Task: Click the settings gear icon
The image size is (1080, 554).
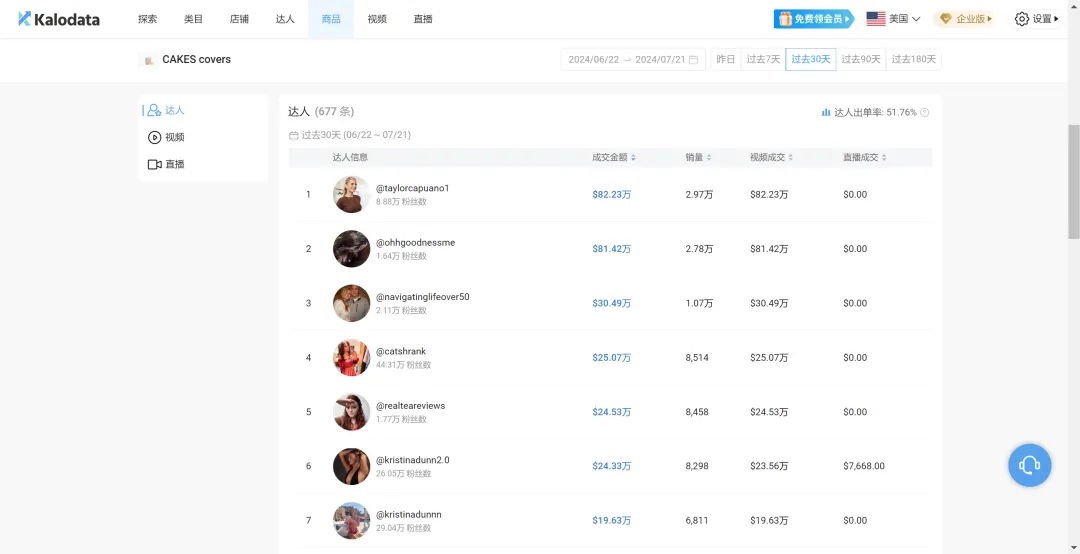Action: click(1021, 19)
